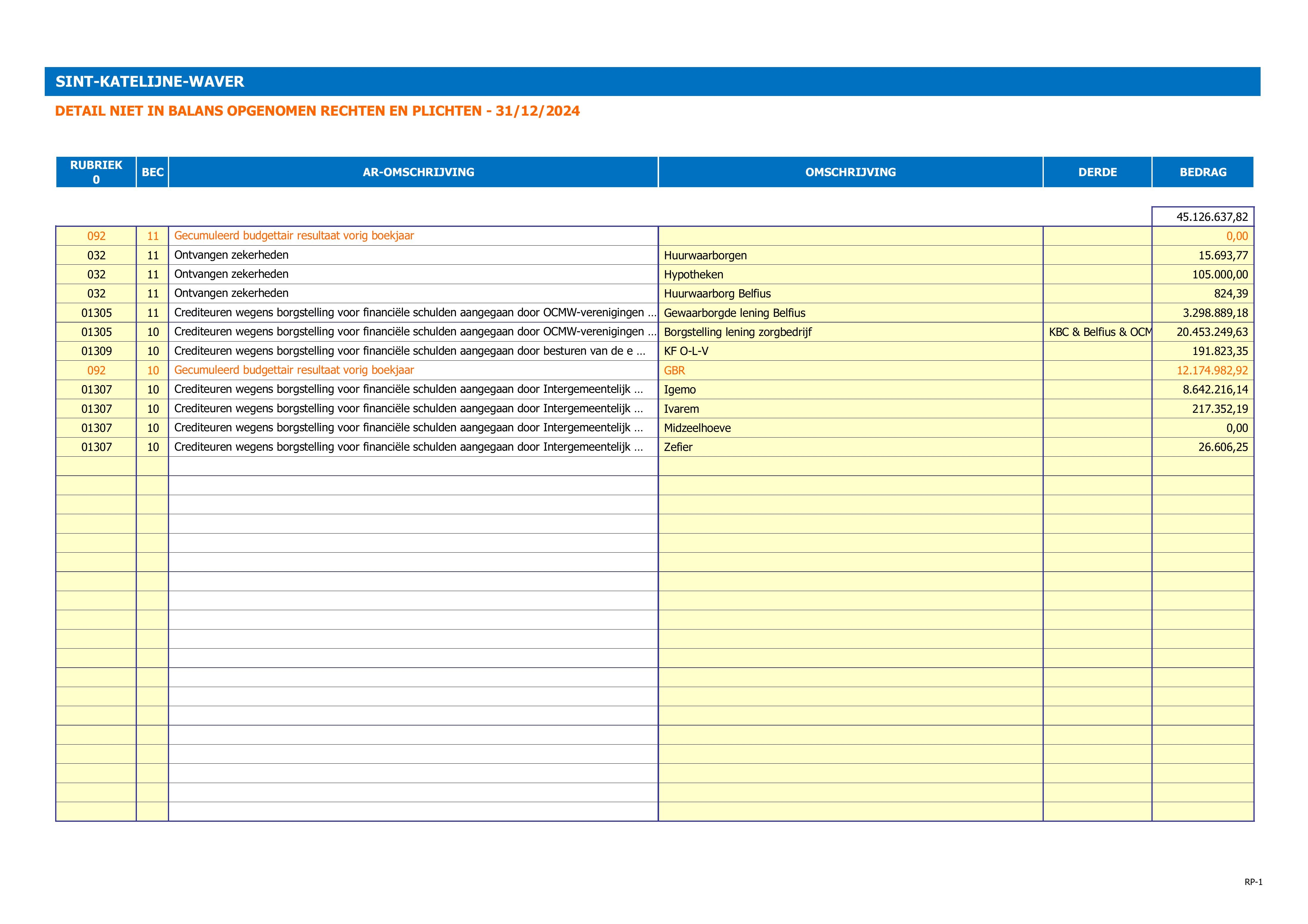The width and height of the screenshot is (1308, 924).
Task: Click amount 217.352,19
Action: [1203, 409]
